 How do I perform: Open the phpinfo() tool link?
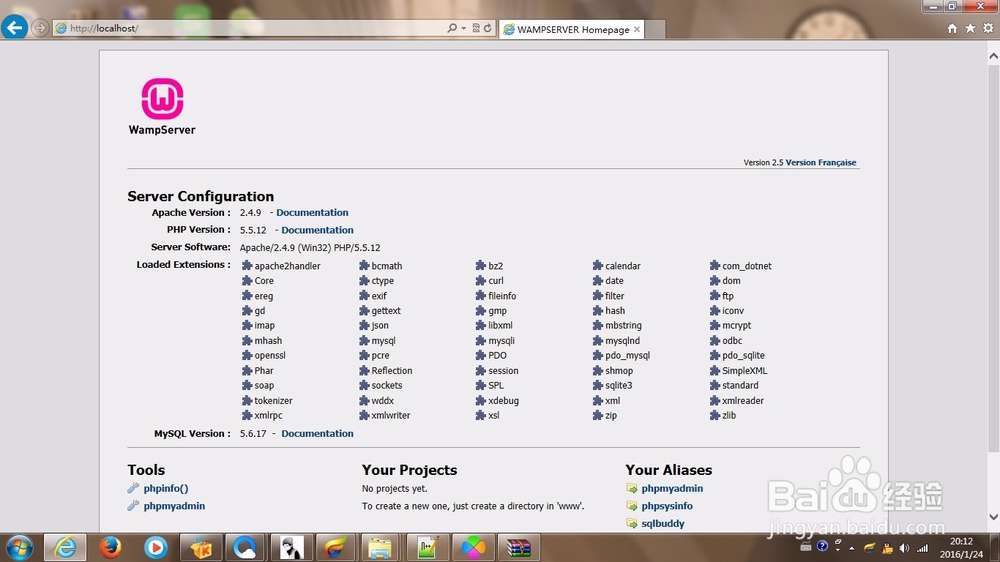(x=166, y=488)
